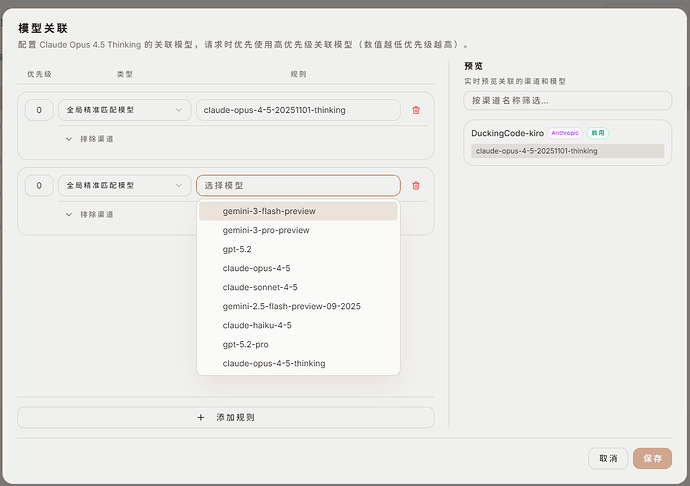Screen dimensions: 690x486
Task: Open the first rule's type dropdown
Action: 125,110
